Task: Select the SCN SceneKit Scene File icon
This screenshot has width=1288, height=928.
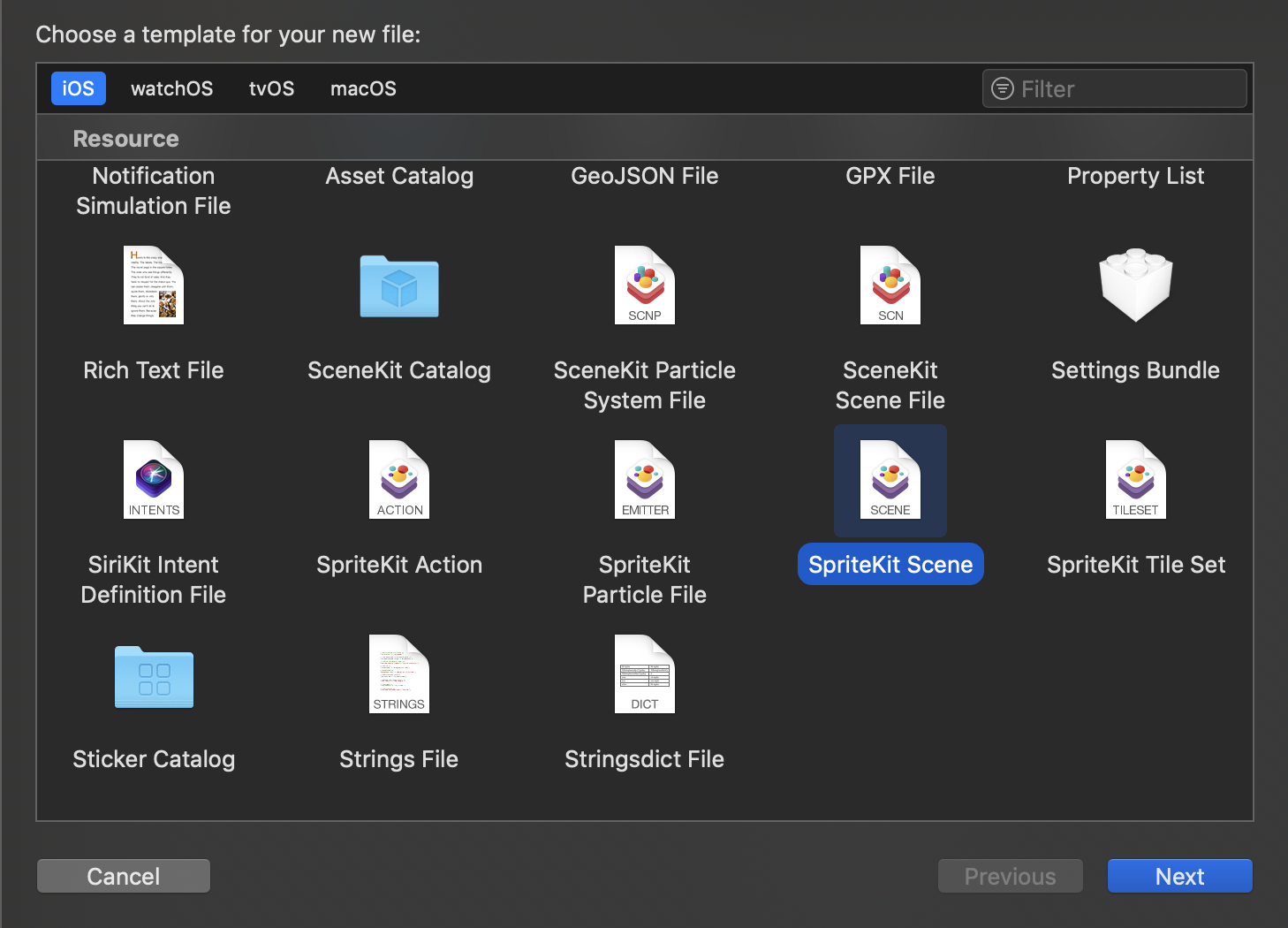Action: 890,285
